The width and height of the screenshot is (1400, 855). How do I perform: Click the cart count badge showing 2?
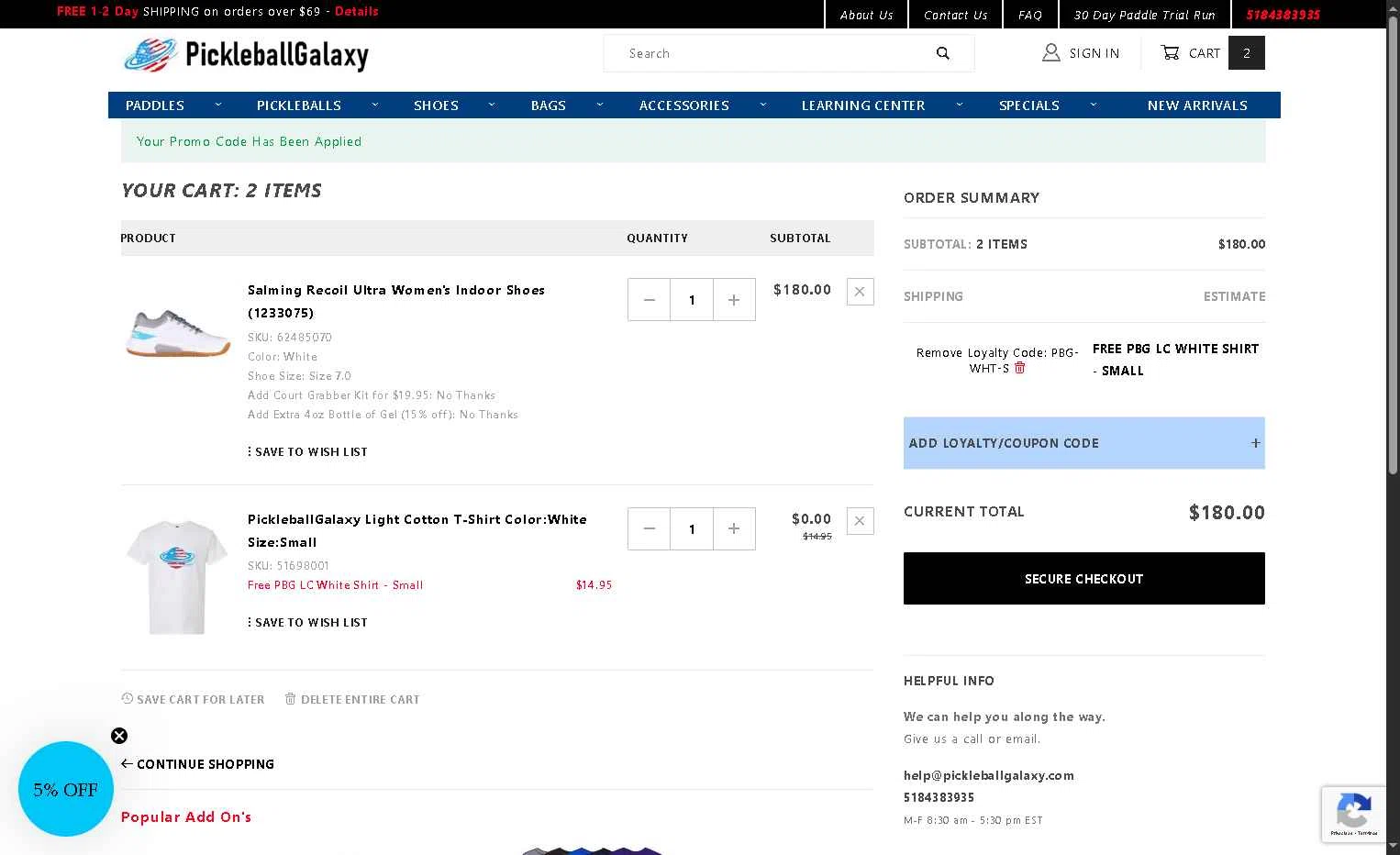(x=1247, y=53)
